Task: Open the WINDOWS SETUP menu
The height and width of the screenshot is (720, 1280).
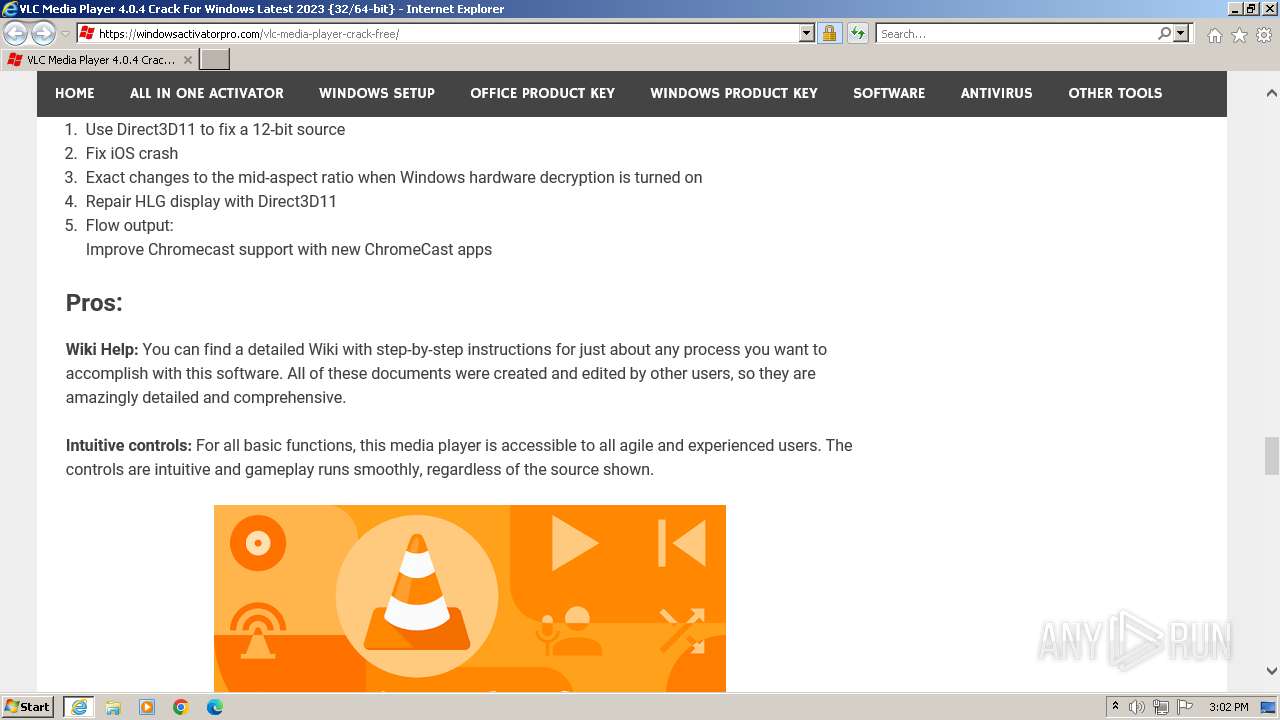Action: [x=377, y=93]
